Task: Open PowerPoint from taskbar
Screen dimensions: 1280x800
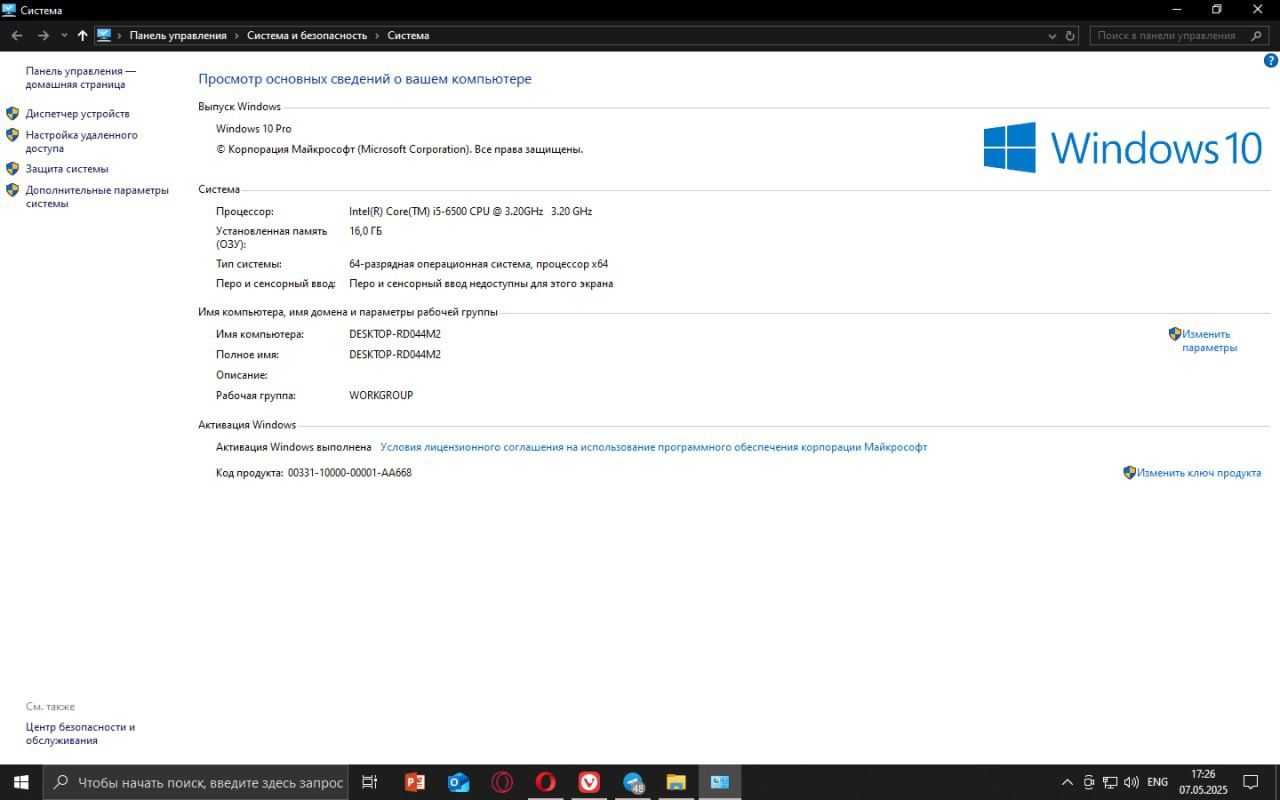Action: pos(415,782)
